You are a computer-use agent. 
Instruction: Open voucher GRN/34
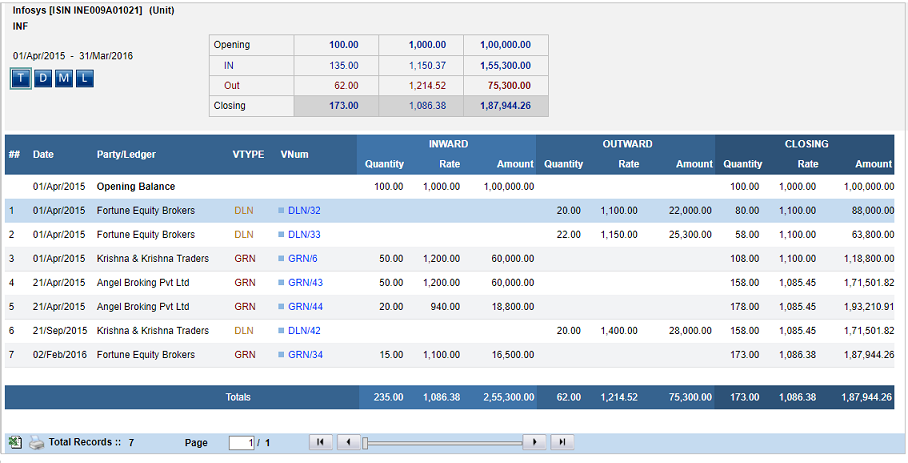tap(305, 355)
